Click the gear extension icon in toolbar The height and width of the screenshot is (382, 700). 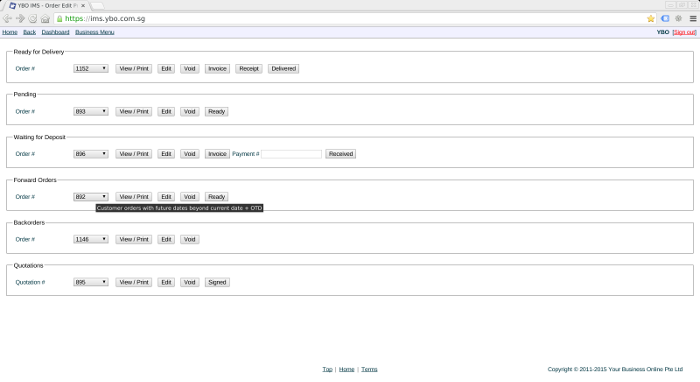click(679, 18)
